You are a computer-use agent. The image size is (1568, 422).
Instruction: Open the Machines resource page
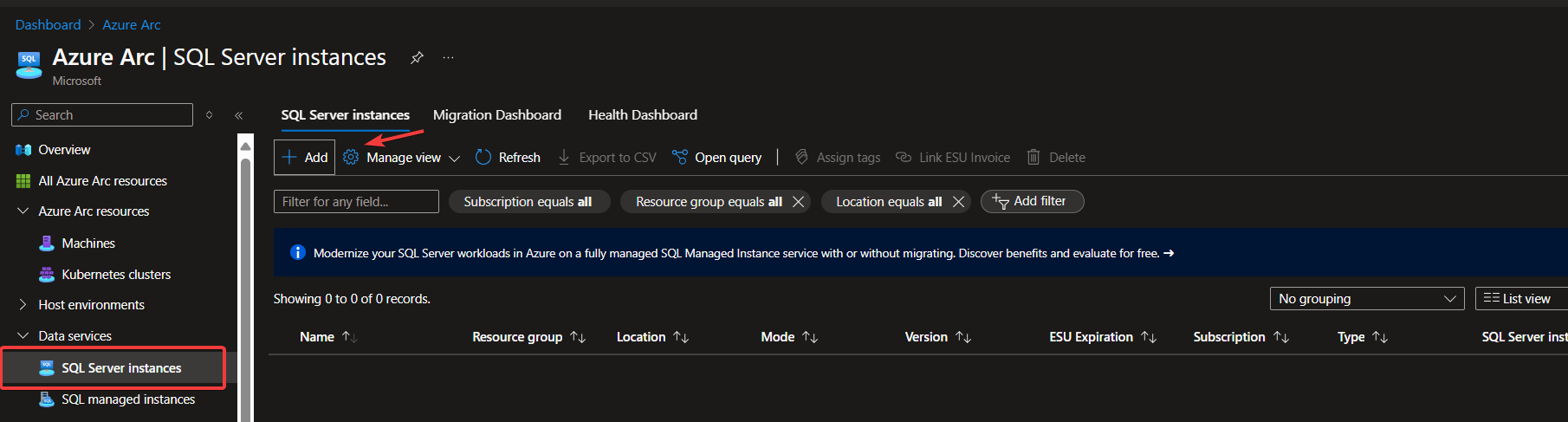87,243
